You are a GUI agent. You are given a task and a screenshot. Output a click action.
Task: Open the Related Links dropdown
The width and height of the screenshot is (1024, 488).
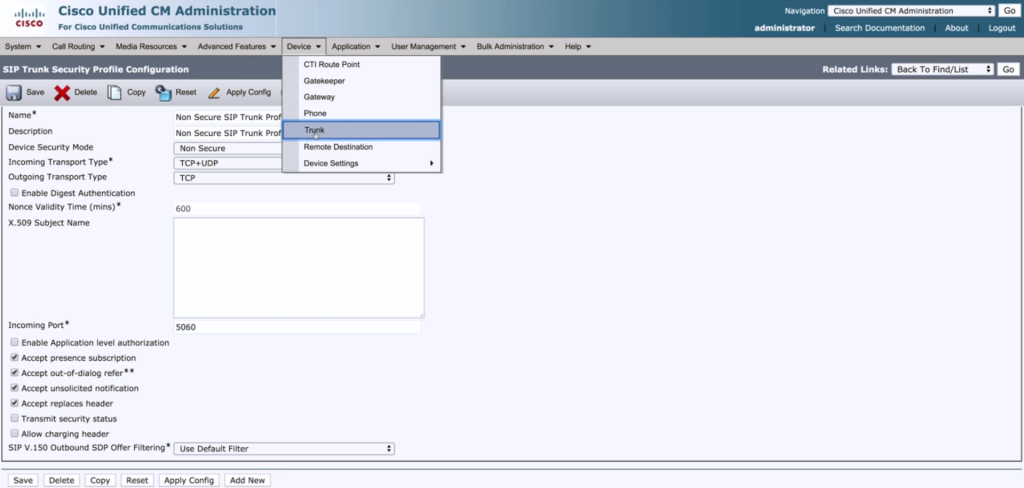click(942, 69)
